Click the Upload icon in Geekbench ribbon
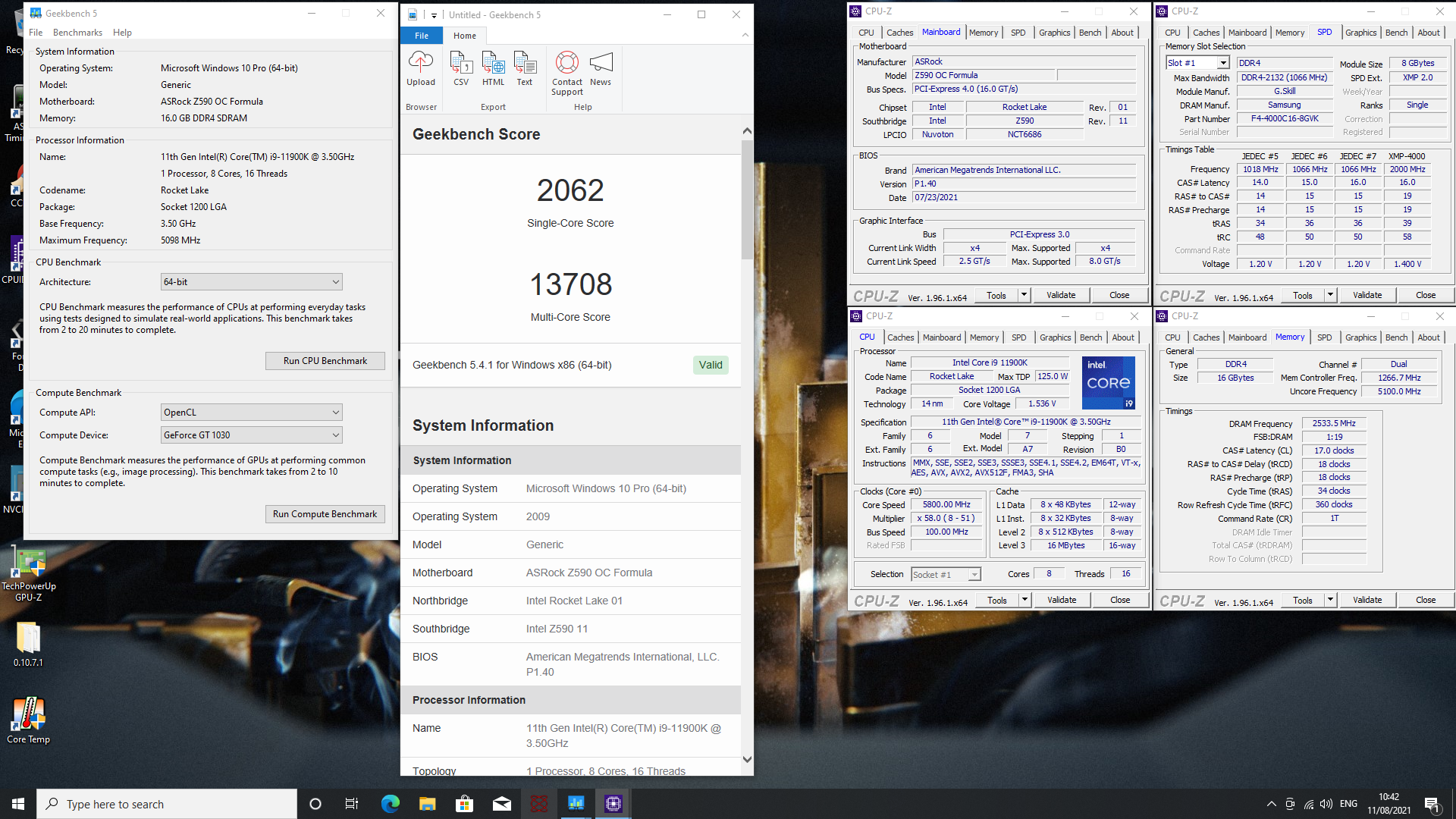This screenshot has height=819, width=1456. [x=421, y=69]
